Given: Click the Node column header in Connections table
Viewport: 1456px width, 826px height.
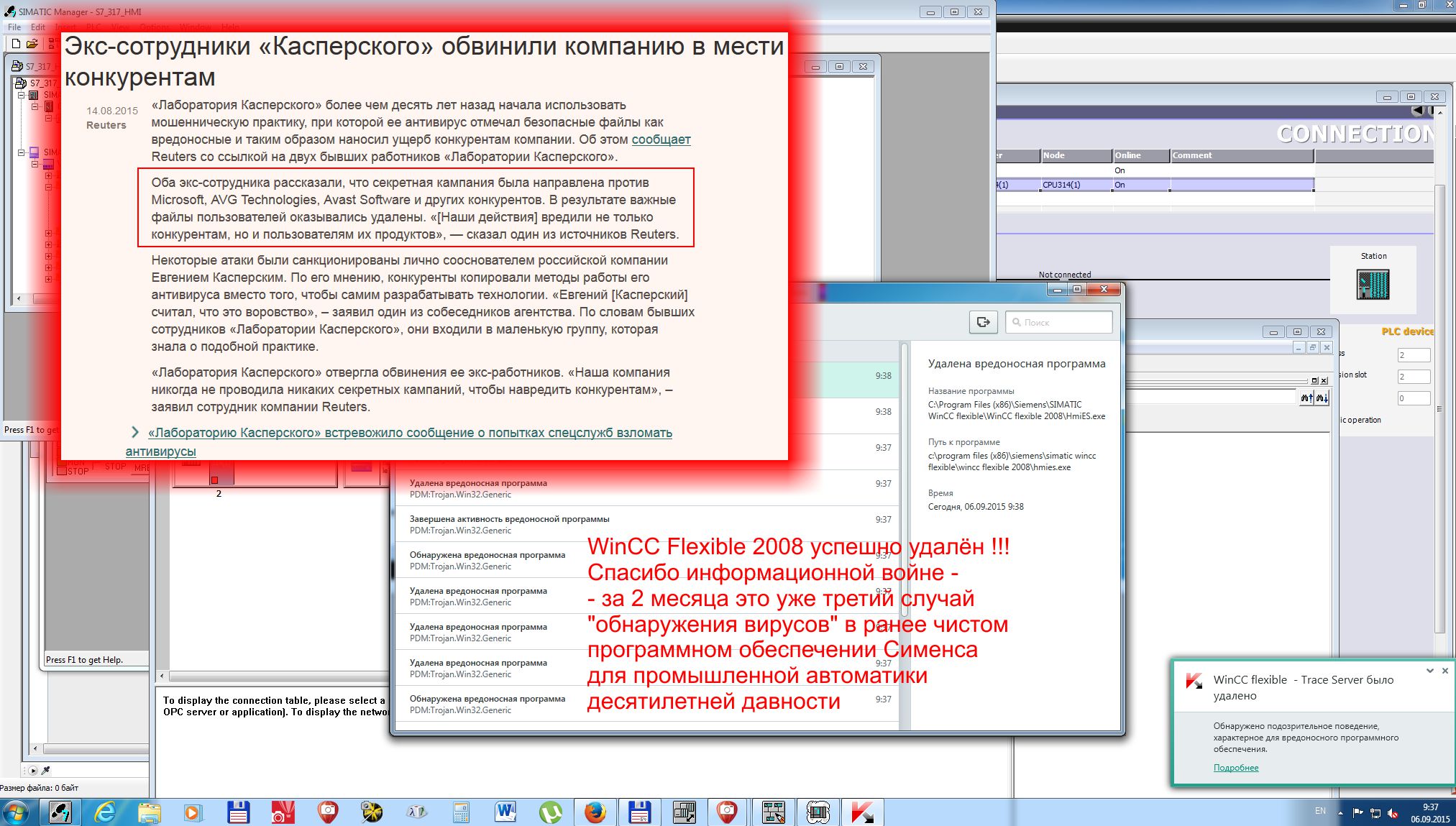Looking at the screenshot, I should click(x=1076, y=155).
